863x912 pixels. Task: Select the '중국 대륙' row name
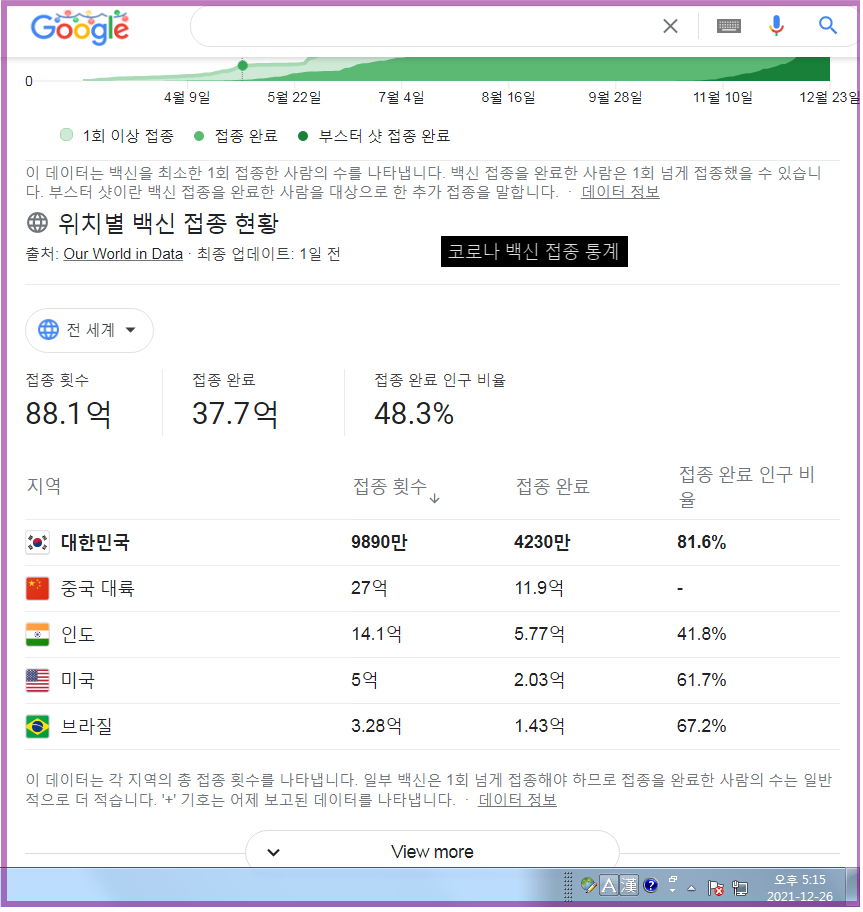(98, 590)
